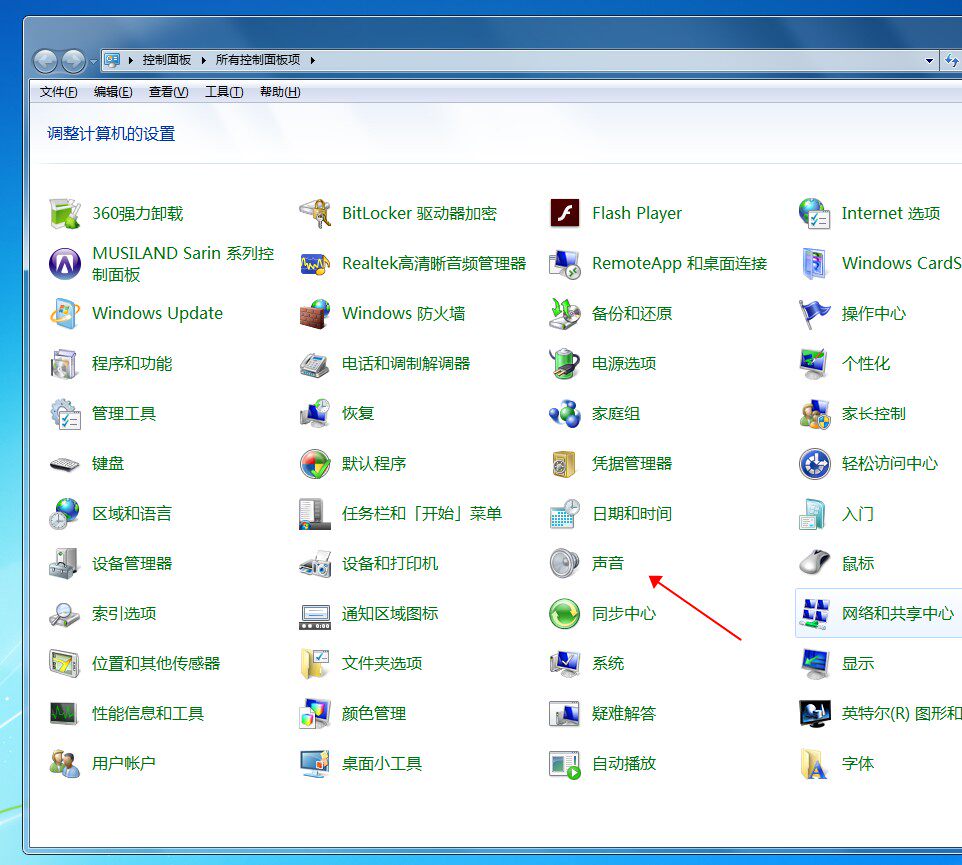
Task: Click the Internet 选项 globe icon
Action: point(814,213)
